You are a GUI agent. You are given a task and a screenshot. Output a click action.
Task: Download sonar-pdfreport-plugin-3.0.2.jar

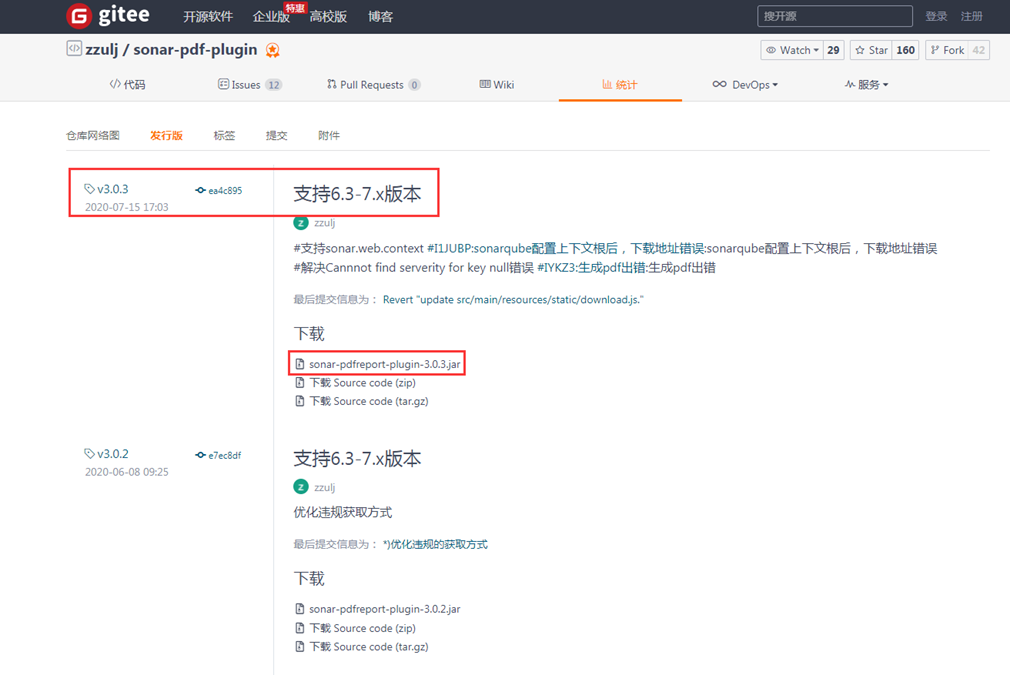[x=384, y=609]
